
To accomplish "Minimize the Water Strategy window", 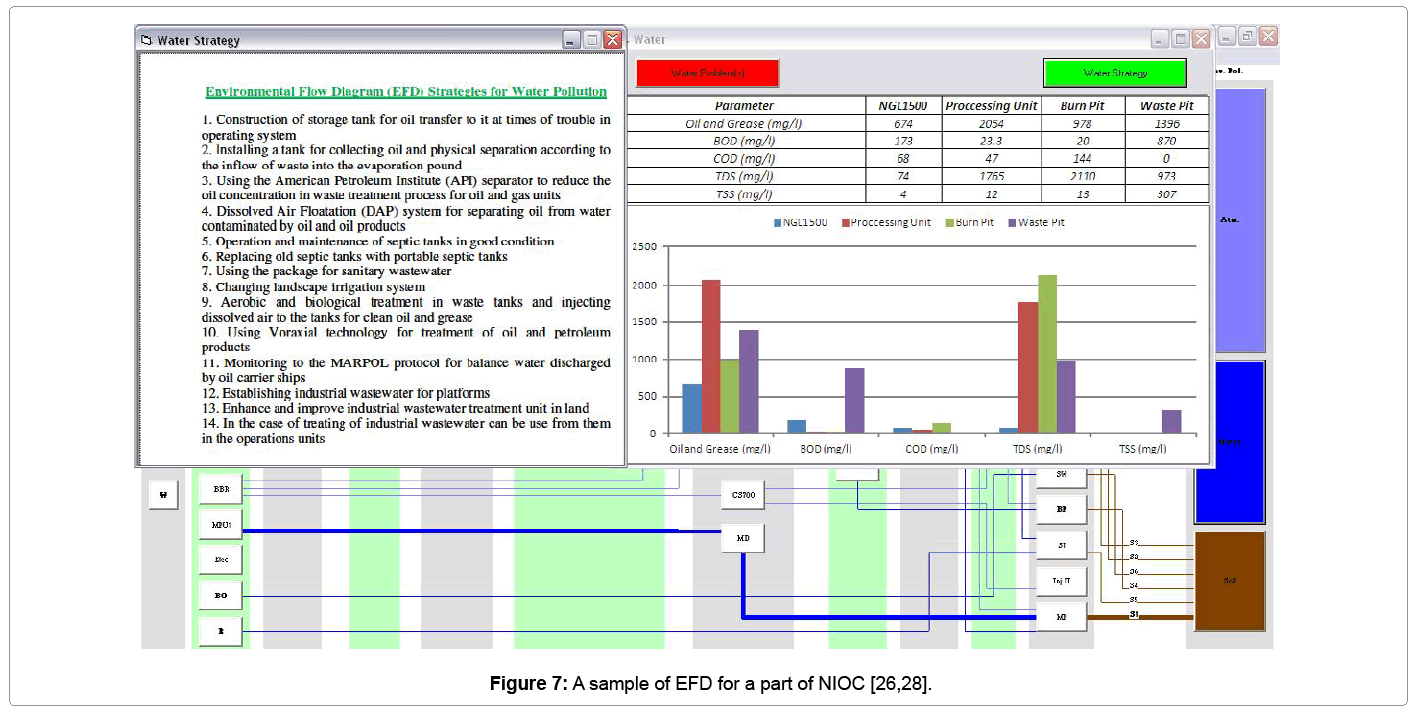I will (571, 40).
